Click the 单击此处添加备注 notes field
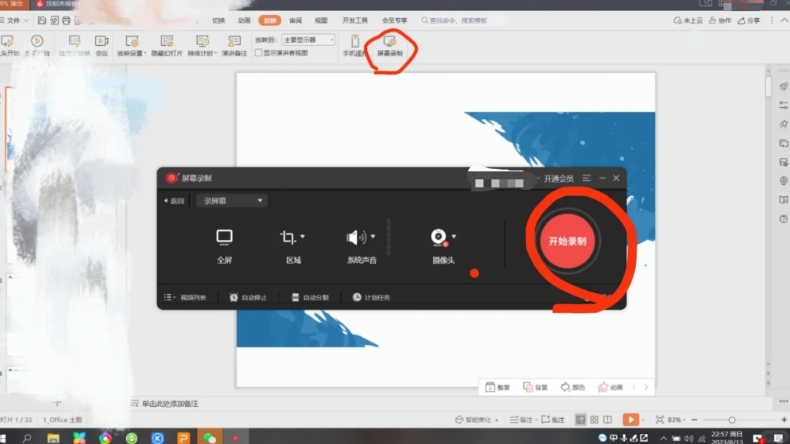This screenshot has height=444, width=790. click(170, 403)
